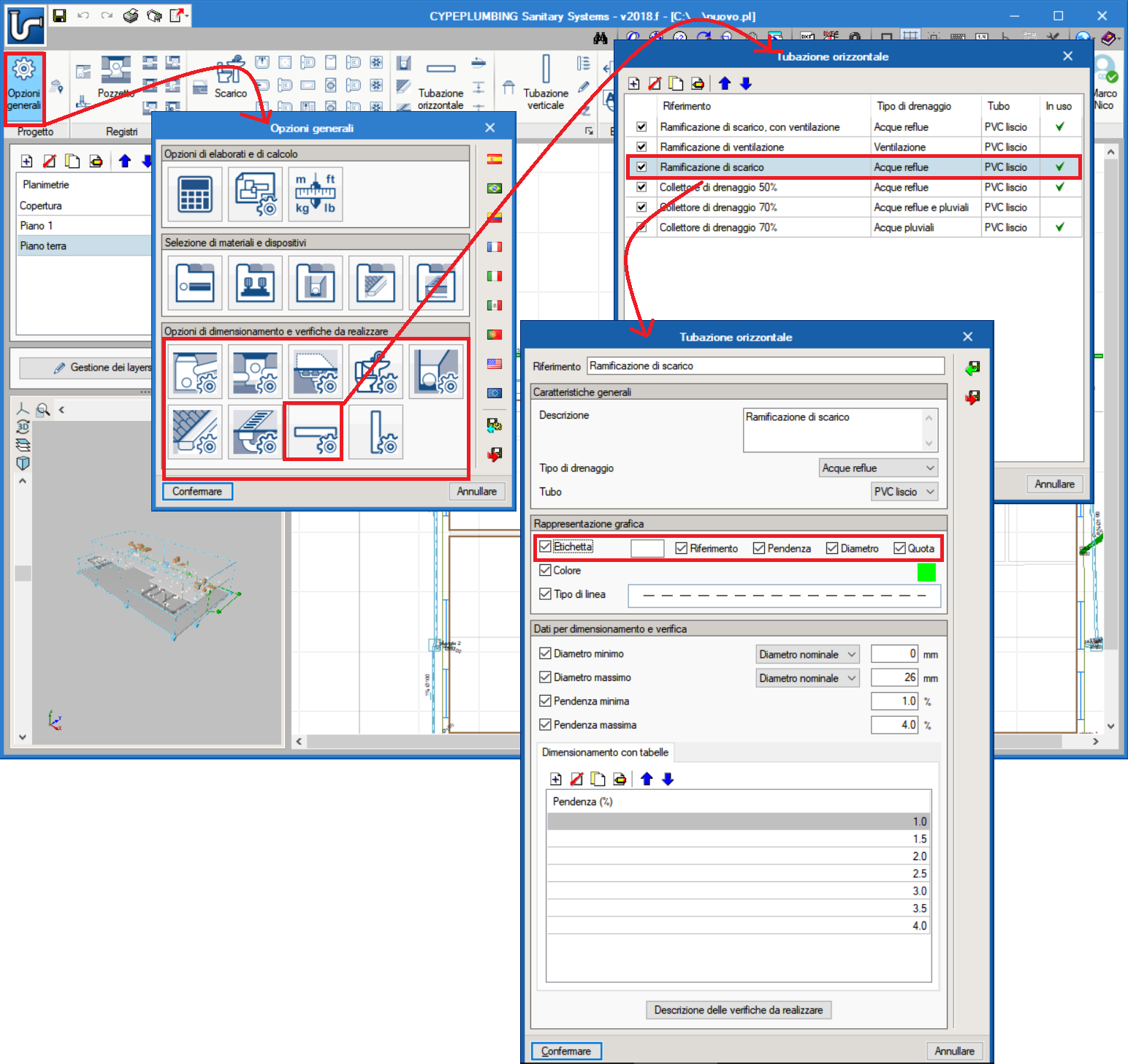Click the dashed line type selector
This screenshot has width=1128, height=1064.
click(784, 596)
